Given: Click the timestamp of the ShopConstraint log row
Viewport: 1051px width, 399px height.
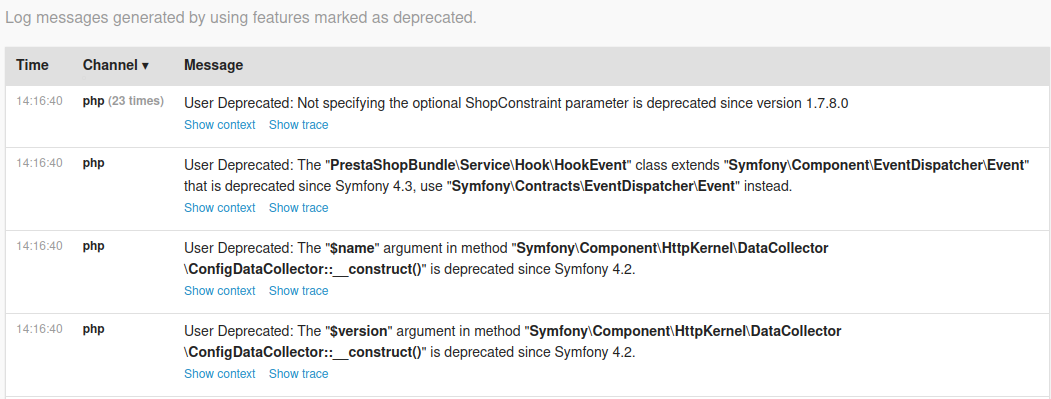Looking at the screenshot, I should tap(40, 101).
